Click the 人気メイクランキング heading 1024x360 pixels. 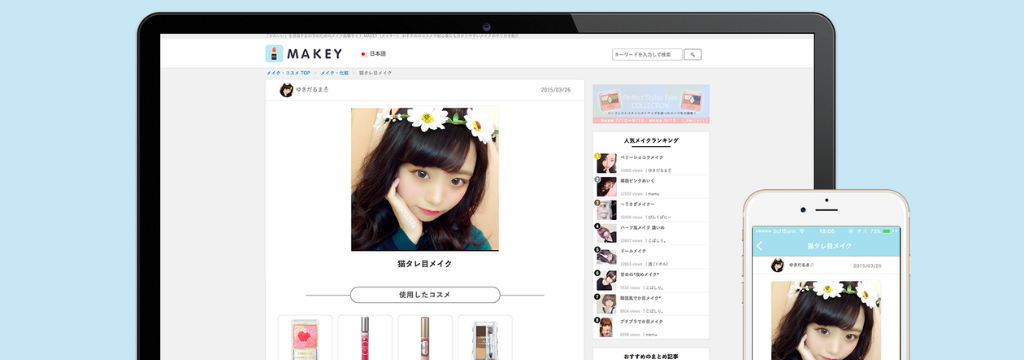pos(651,140)
